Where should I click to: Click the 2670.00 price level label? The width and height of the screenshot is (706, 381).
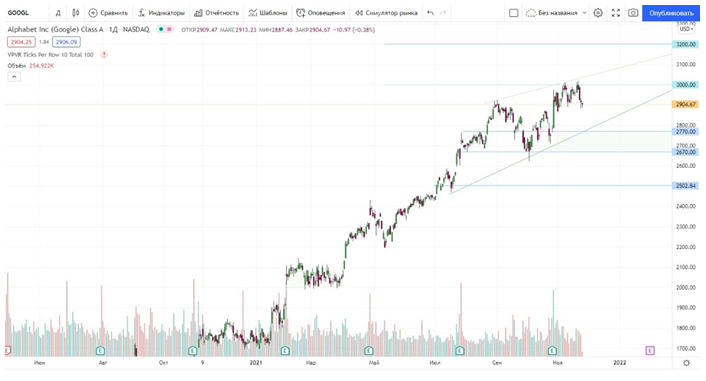click(x=685, y=152)
